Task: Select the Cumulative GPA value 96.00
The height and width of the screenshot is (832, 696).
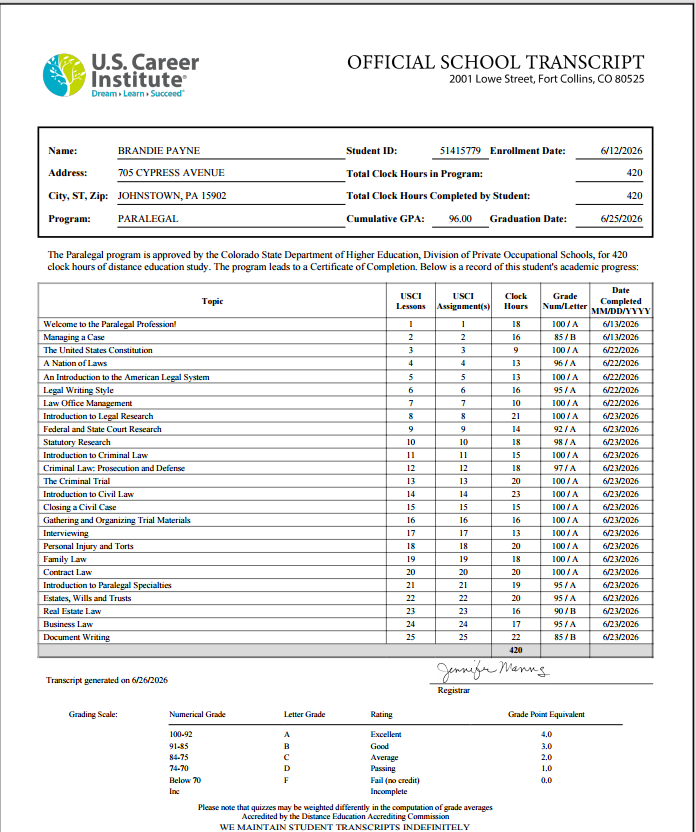Action: pyautogui.click(x=460, y=219)
